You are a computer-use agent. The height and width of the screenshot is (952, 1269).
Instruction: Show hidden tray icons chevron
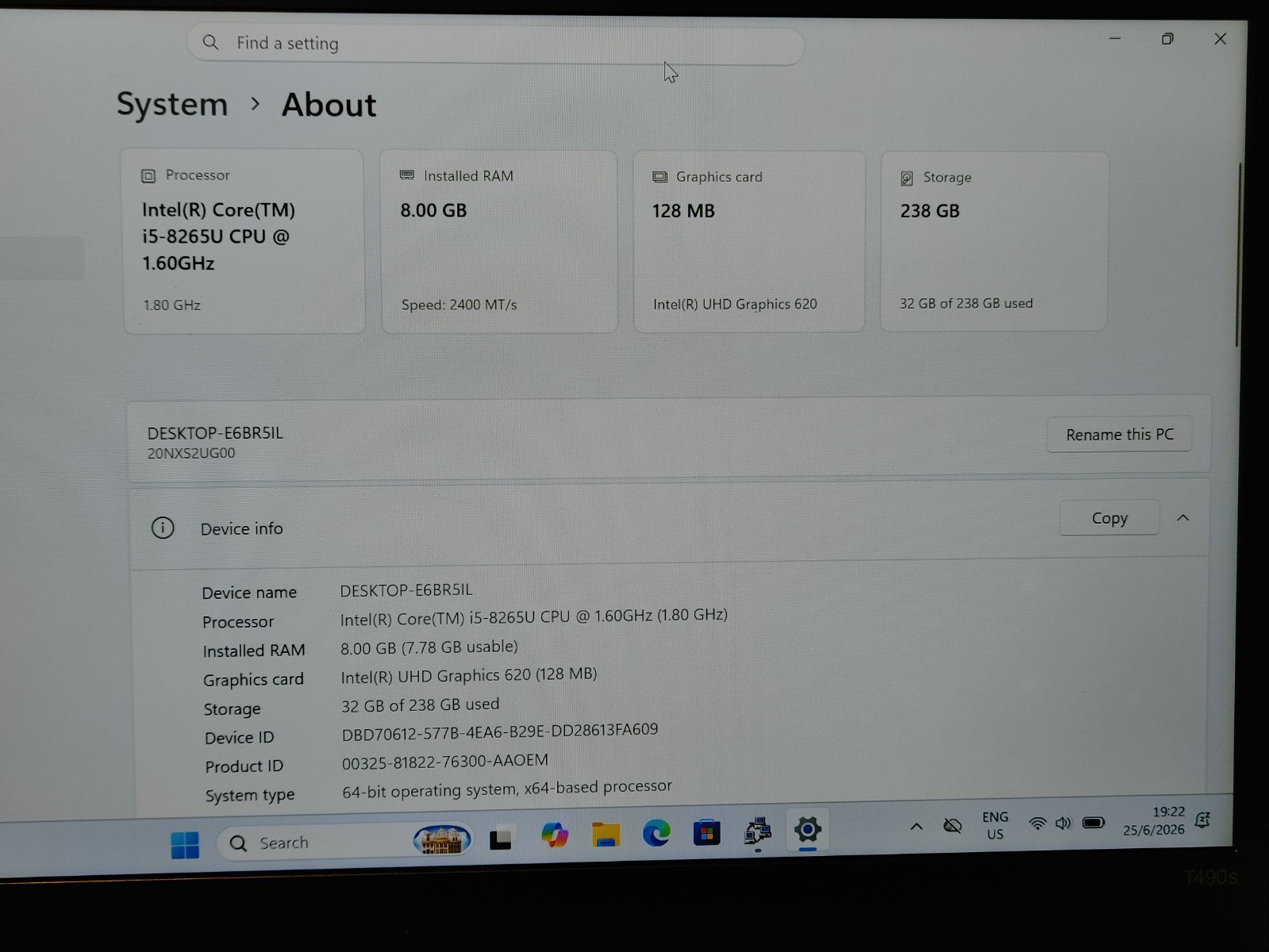pos(916,827)
